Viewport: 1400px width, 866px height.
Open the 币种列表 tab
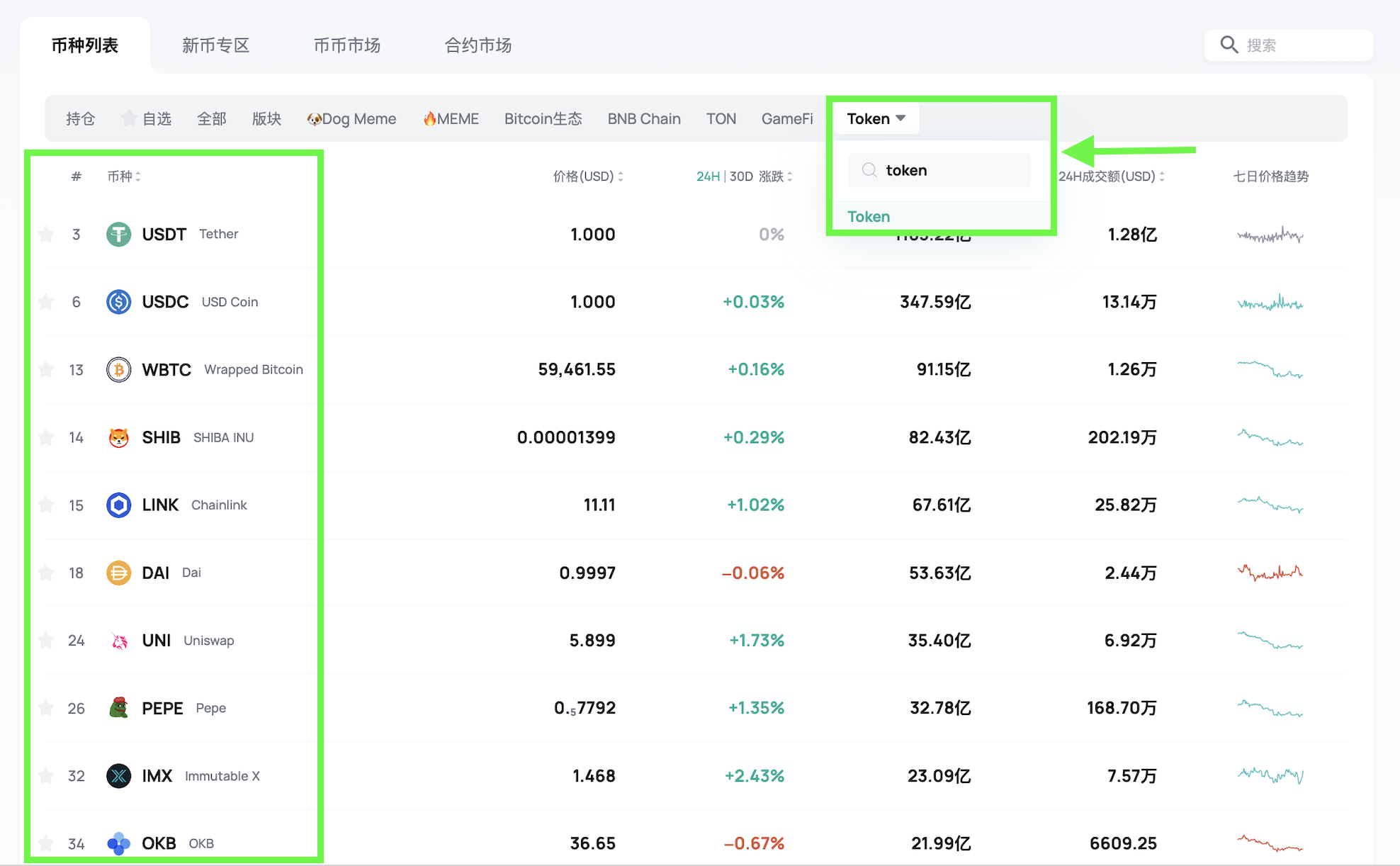85,45
